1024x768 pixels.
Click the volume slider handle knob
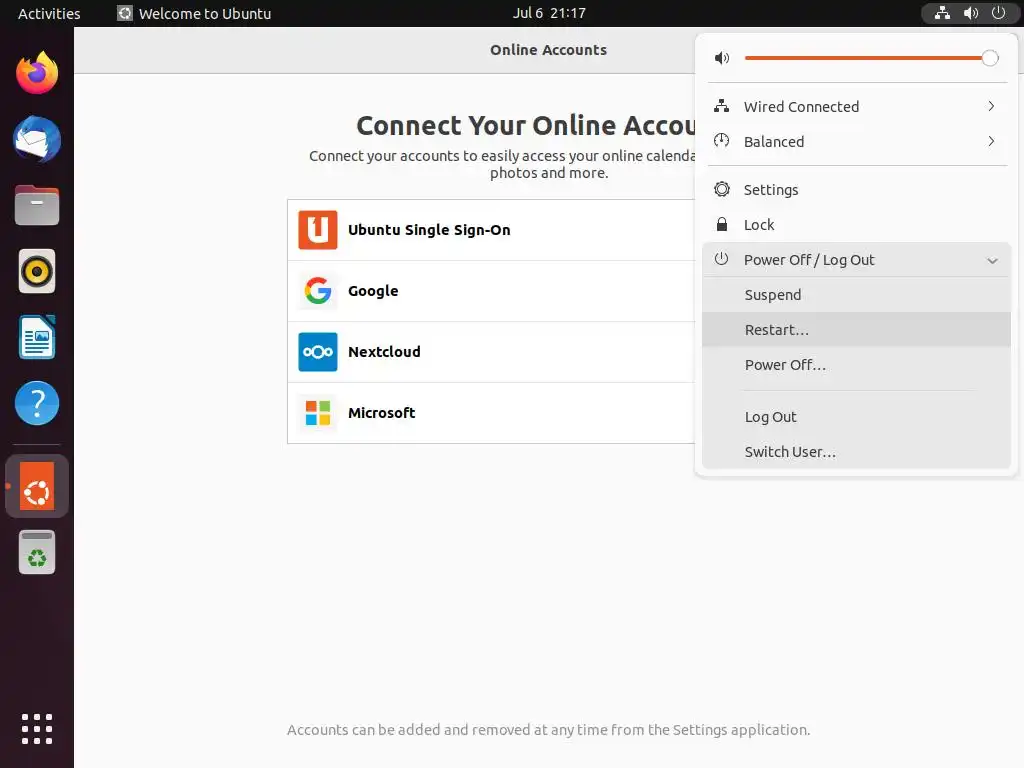(x=990, y=58)
